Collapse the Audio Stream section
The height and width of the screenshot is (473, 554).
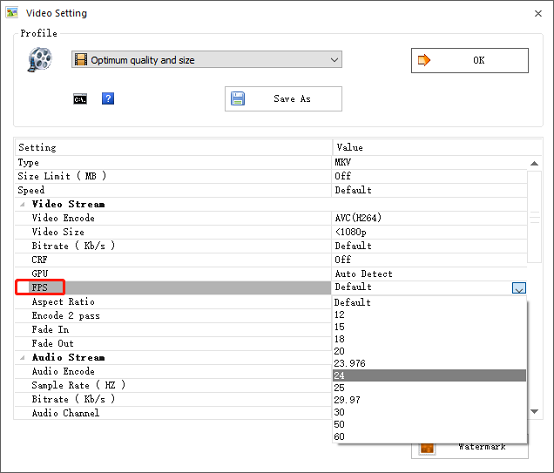click(23, 358)
